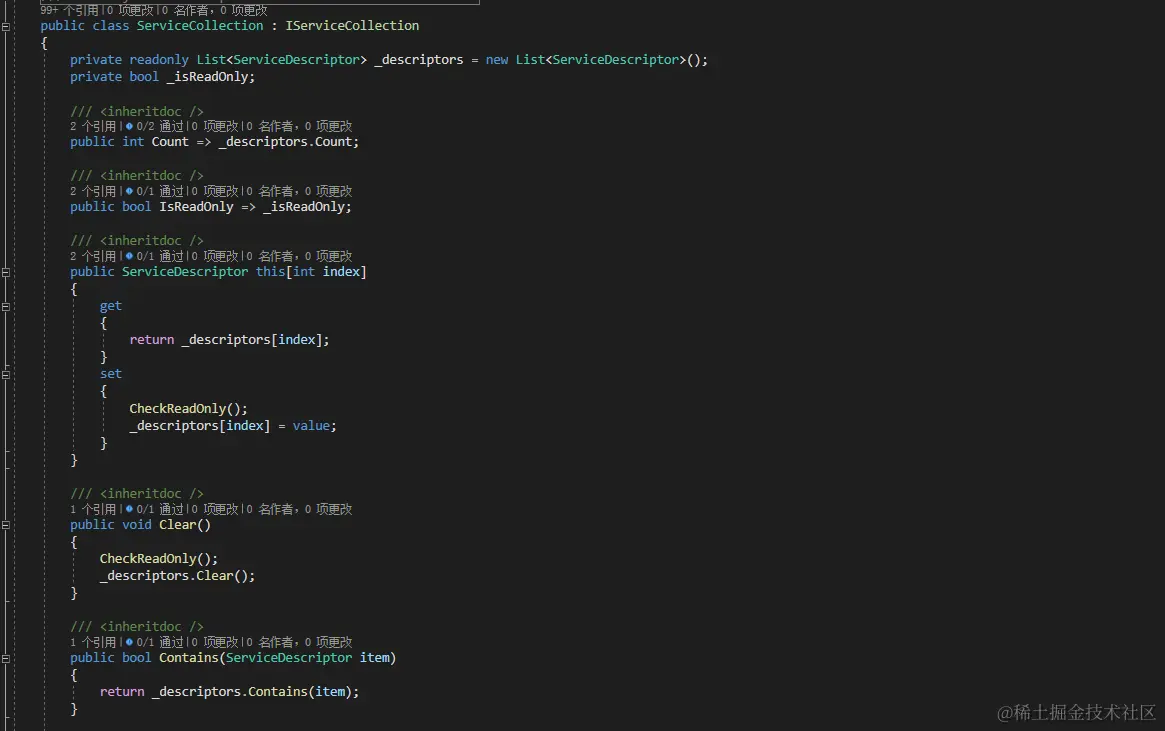The width and height of the screenshot is (1165, 731).
Task: Click 'this' keyword in the indexer declaration
Action: click(x=270, y=271)
